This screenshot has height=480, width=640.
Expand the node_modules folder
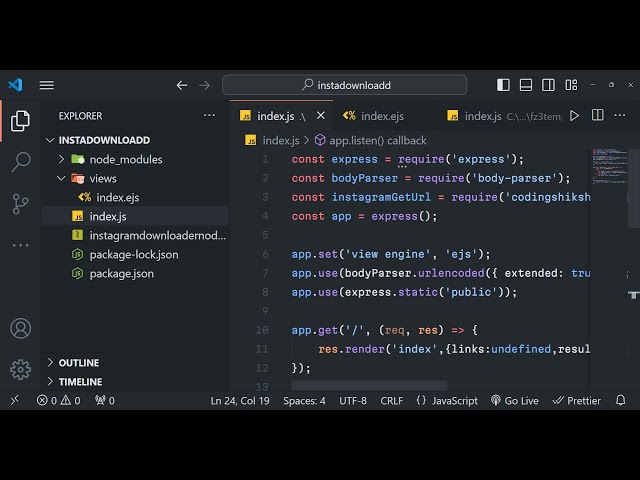[x=62, y=159]
